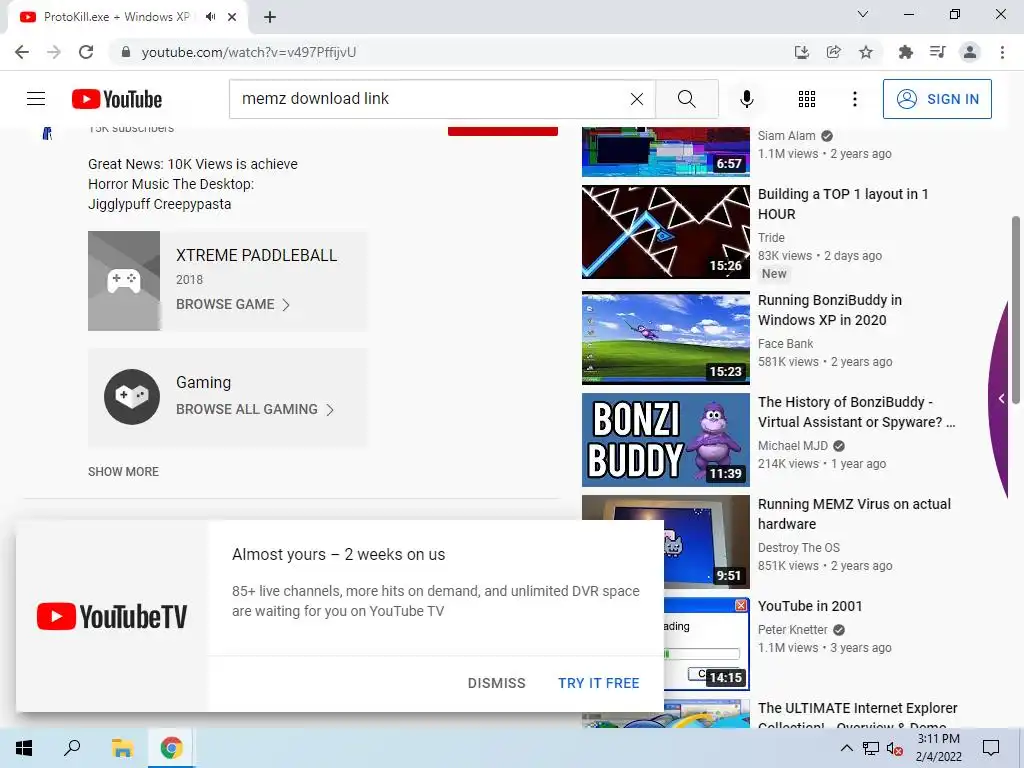Open the Chrome profile avatar
Image resolution: width=1024 pixels, height=768 pixels.
(970, 52)
